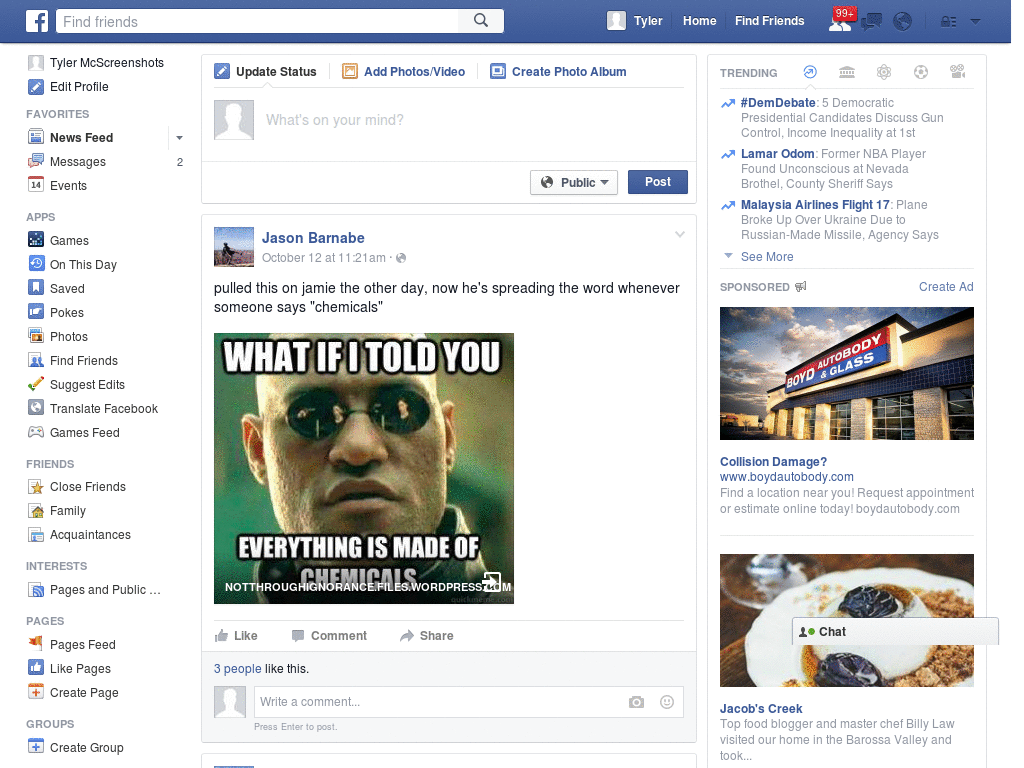Open Malaysia Airlines Flight 17 trend
The image size is (1024, 768).
815,204
